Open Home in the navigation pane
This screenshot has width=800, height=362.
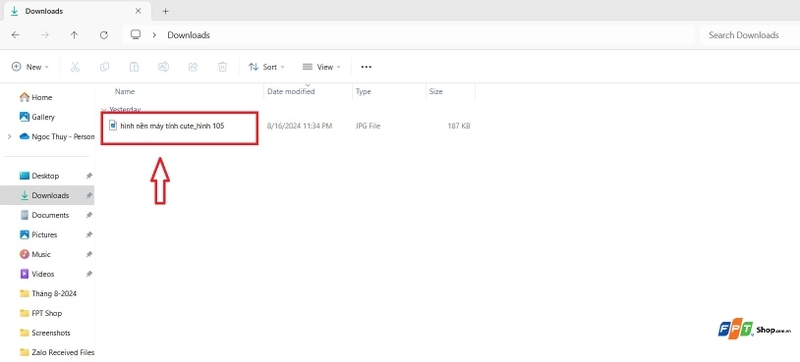(x=42, y=97)
